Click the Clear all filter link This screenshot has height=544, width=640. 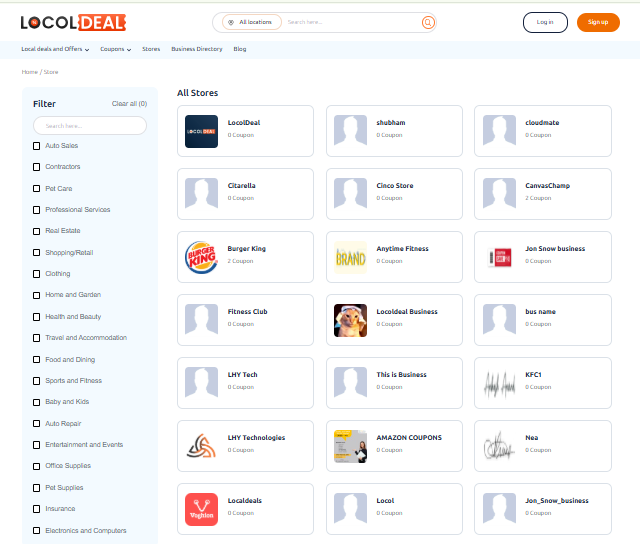(129, 104)
